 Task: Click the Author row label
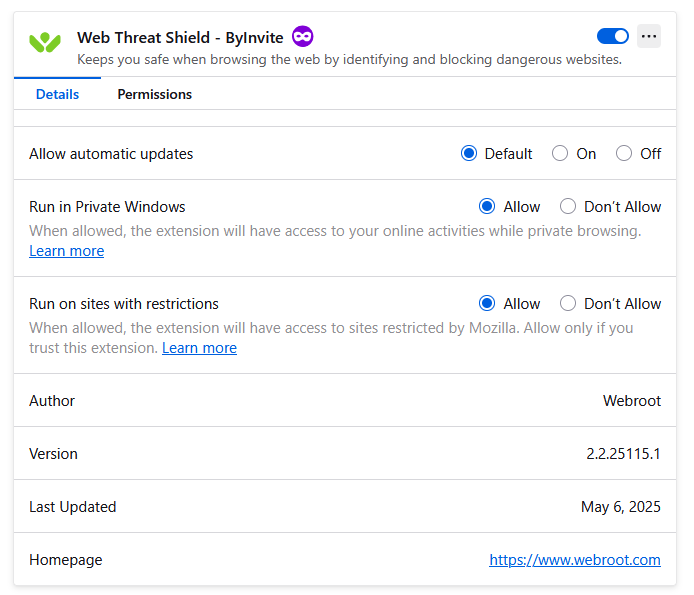click(x=52, y=401)
